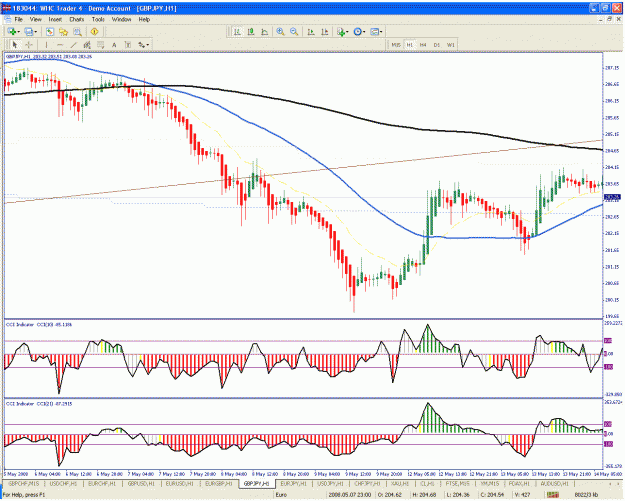
Task: Select the equidistant channel tool
Action: [87, 45]
